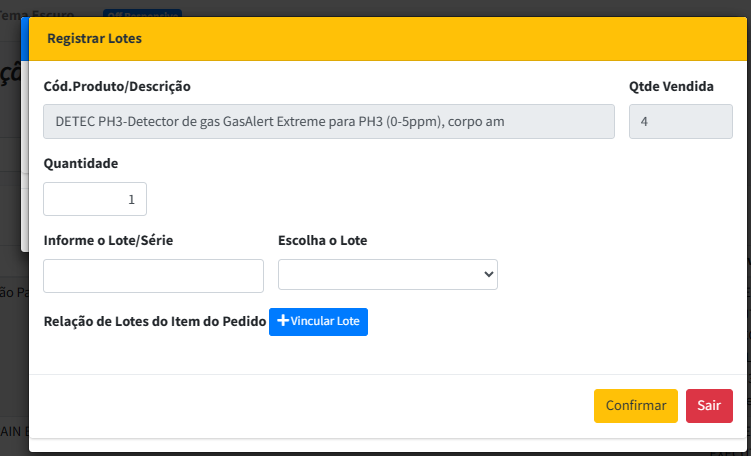The width and height of the screenshot is (751, 456).
Task: Click the Informe o Lote/Série label
Action: point(108,240)
